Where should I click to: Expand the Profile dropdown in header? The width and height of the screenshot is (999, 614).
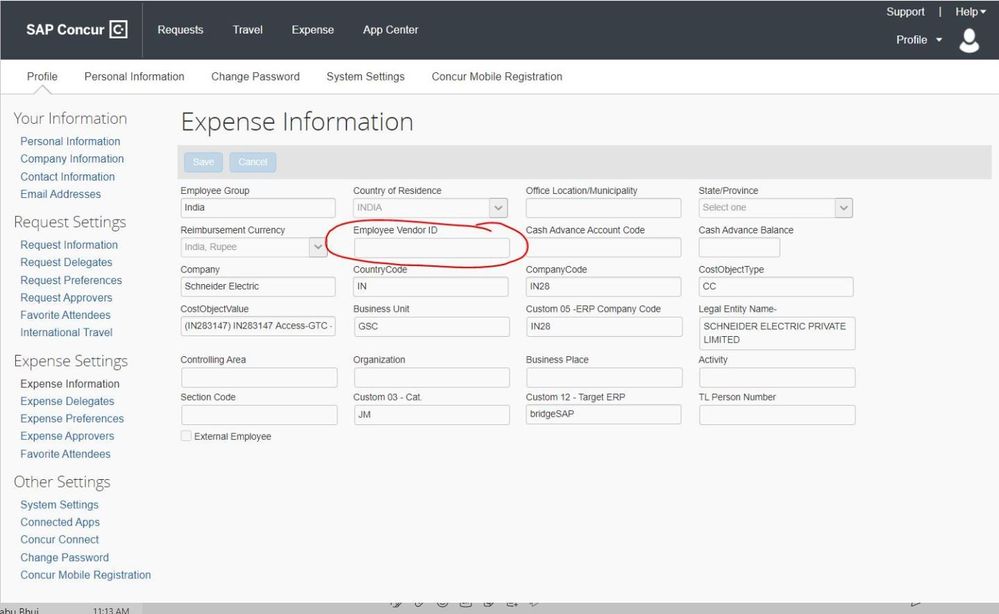pos(919,39)
